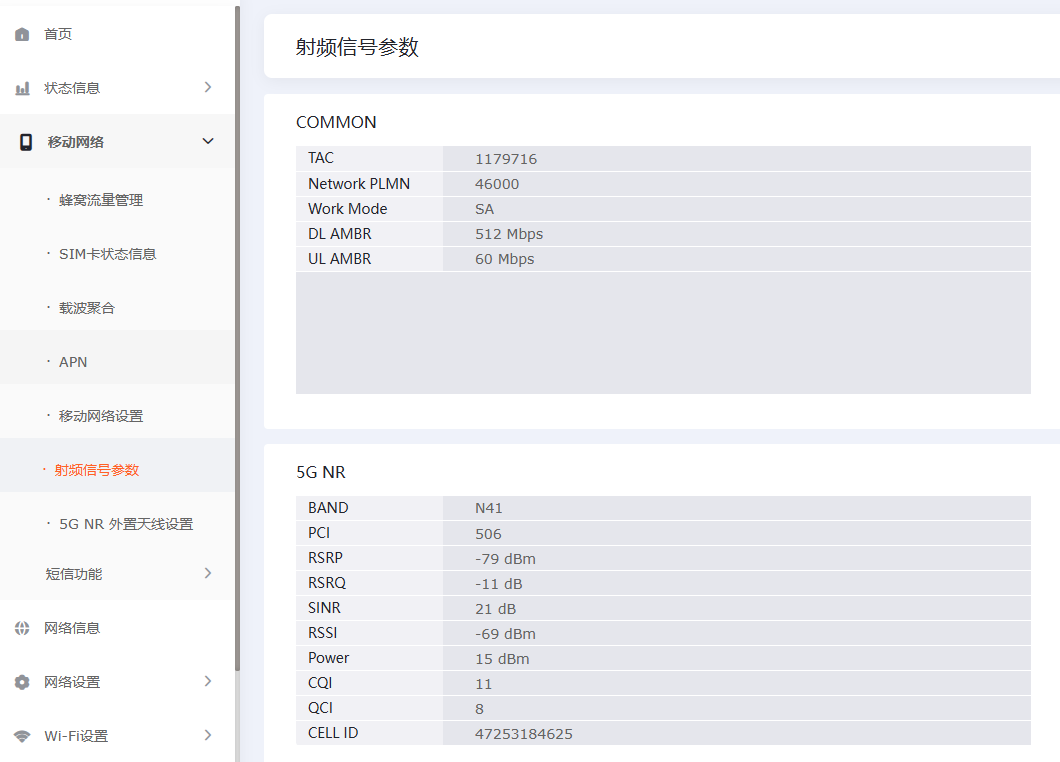
Task: Expand the Wi-Fi设置 chevron
Action: point(208,735)
